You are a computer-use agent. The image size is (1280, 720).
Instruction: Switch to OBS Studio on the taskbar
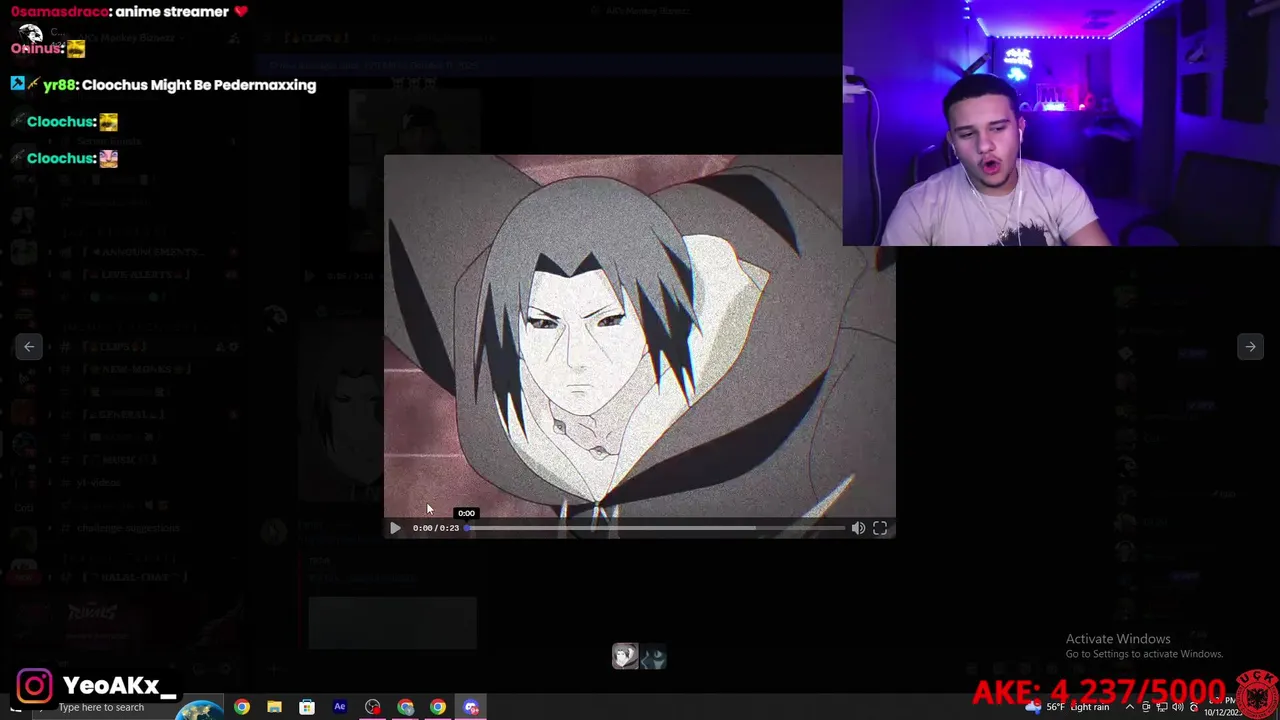373,707
